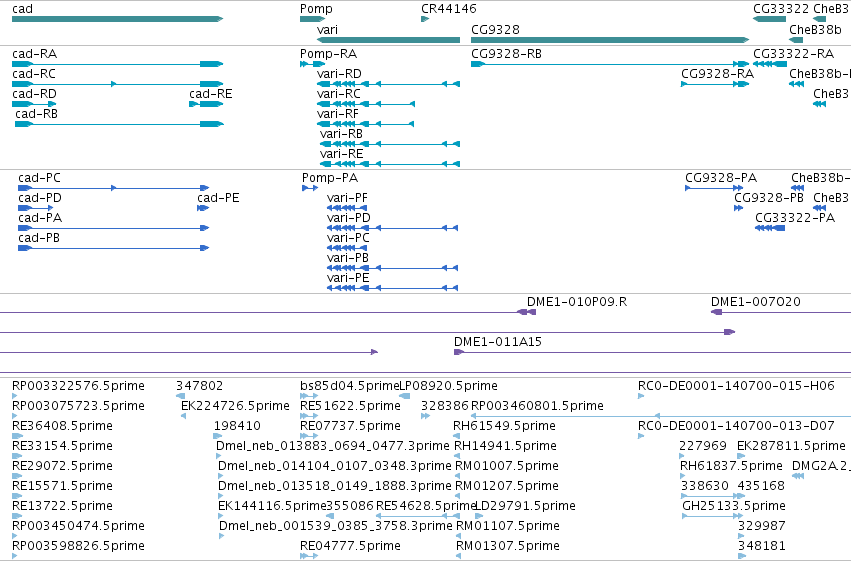Select the CG9328-PA protein label

click(x=721, y=178)
